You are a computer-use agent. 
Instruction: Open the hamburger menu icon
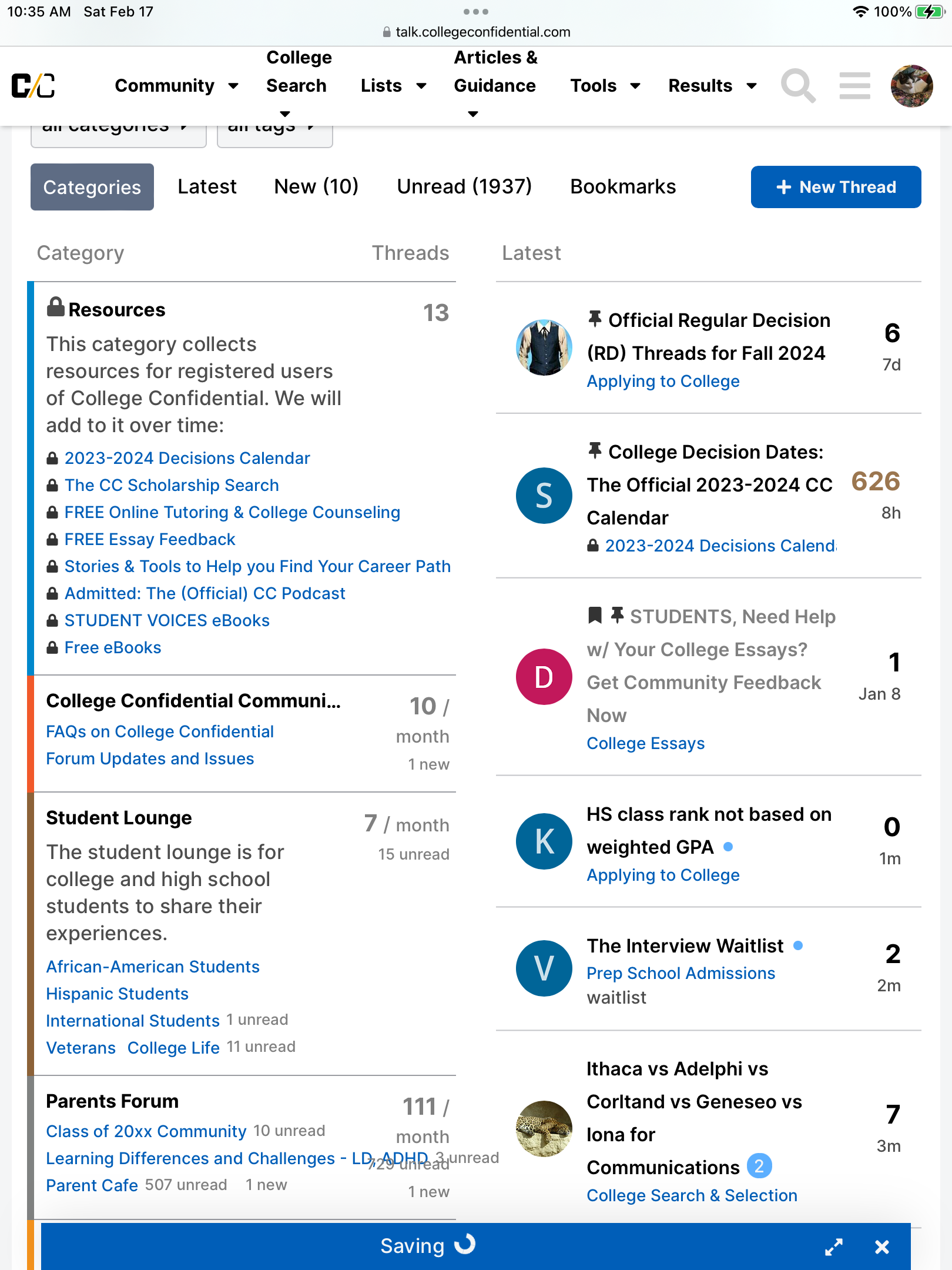tap(854, 86)
